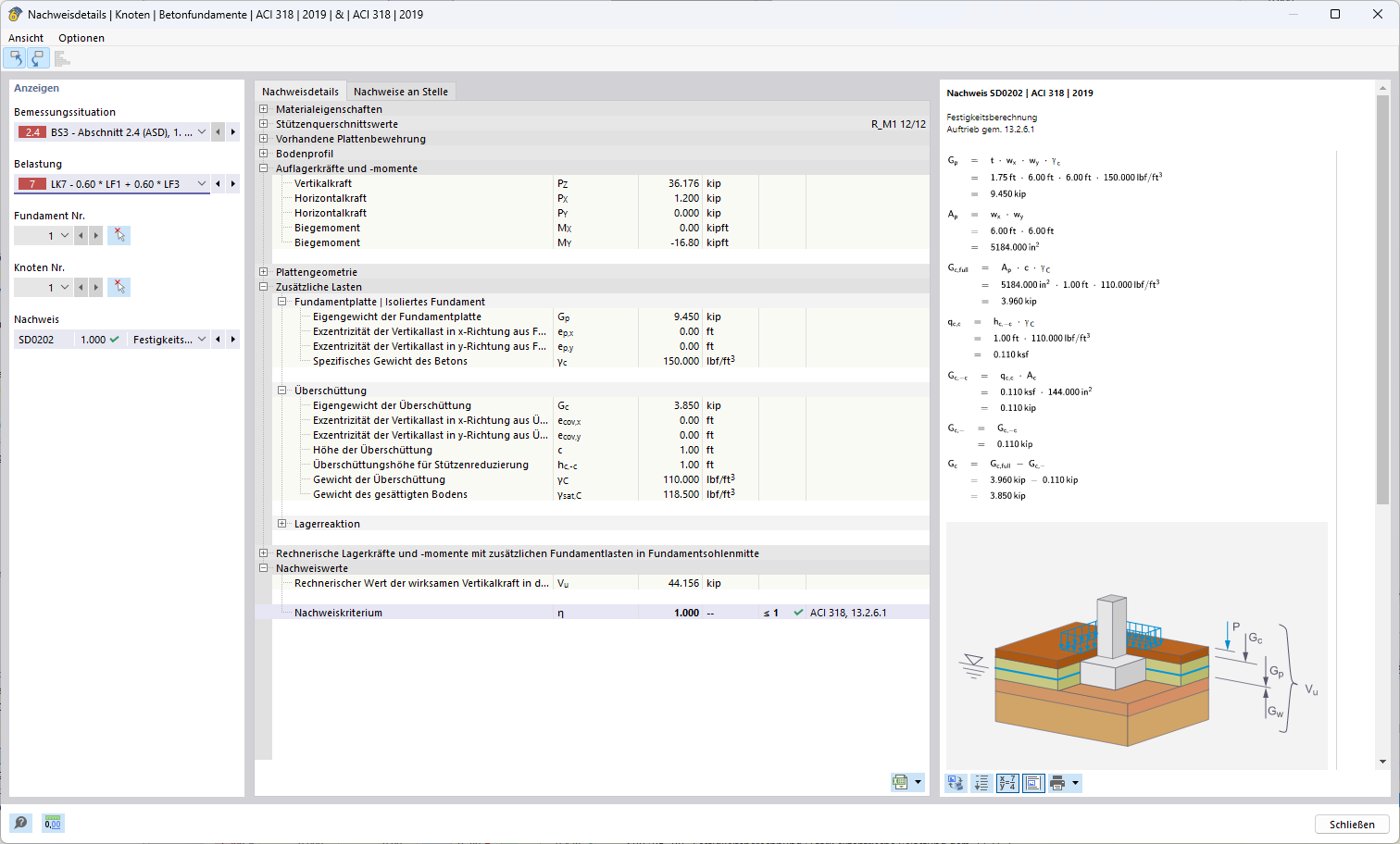This screenshot has height=844, width=1400.
Task: Click the help icon at bottom left
Action: tap(20, 823)
